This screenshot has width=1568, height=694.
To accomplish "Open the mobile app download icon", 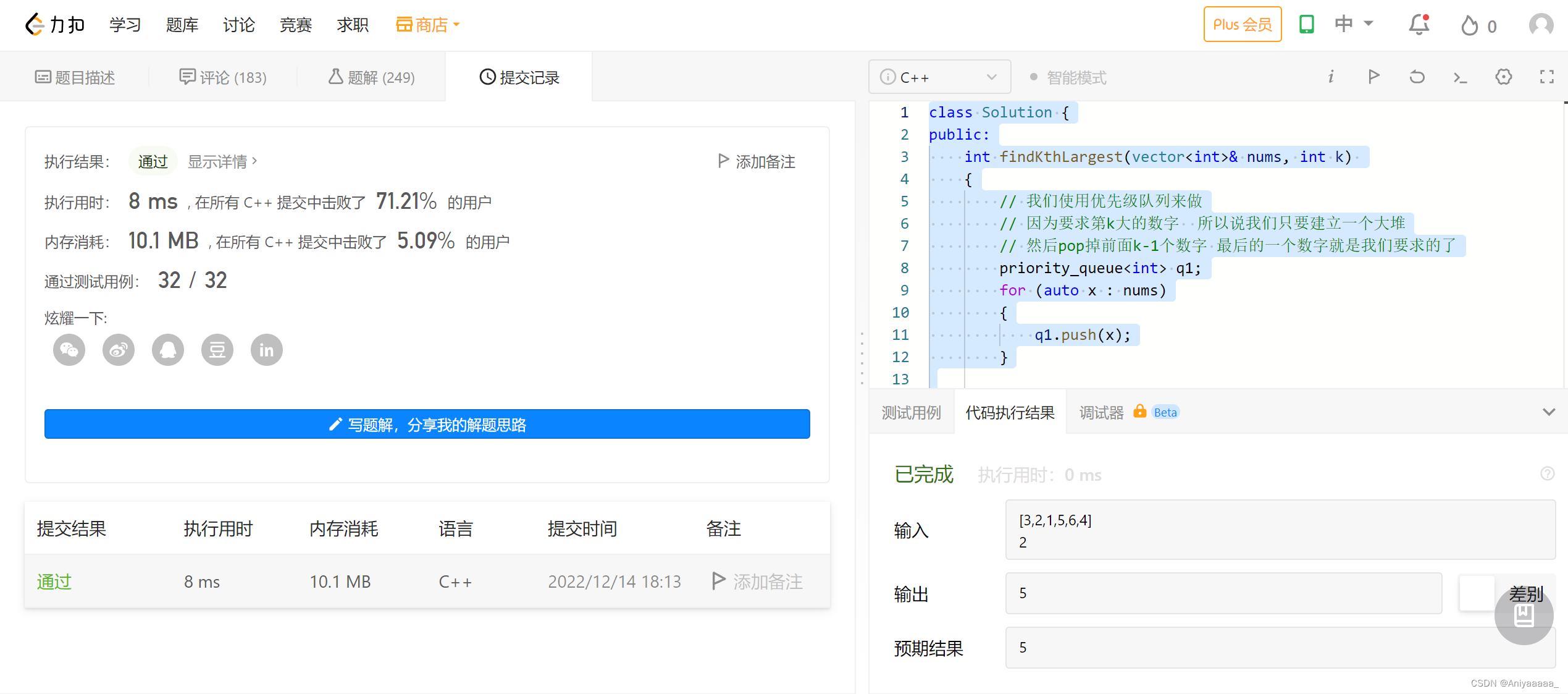I will (1306, 25).
